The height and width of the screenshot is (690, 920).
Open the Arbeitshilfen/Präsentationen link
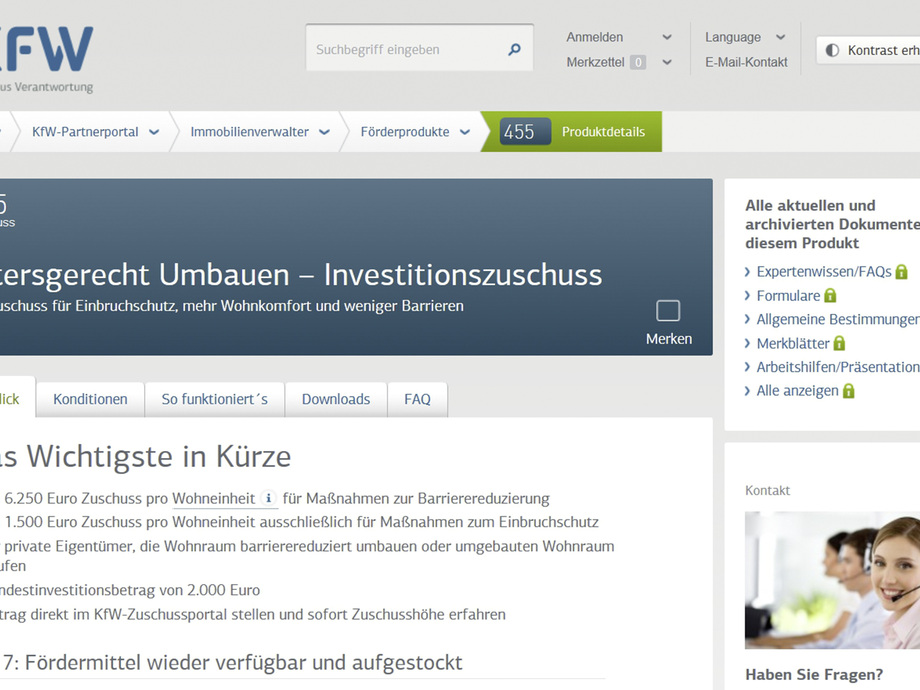838,367
